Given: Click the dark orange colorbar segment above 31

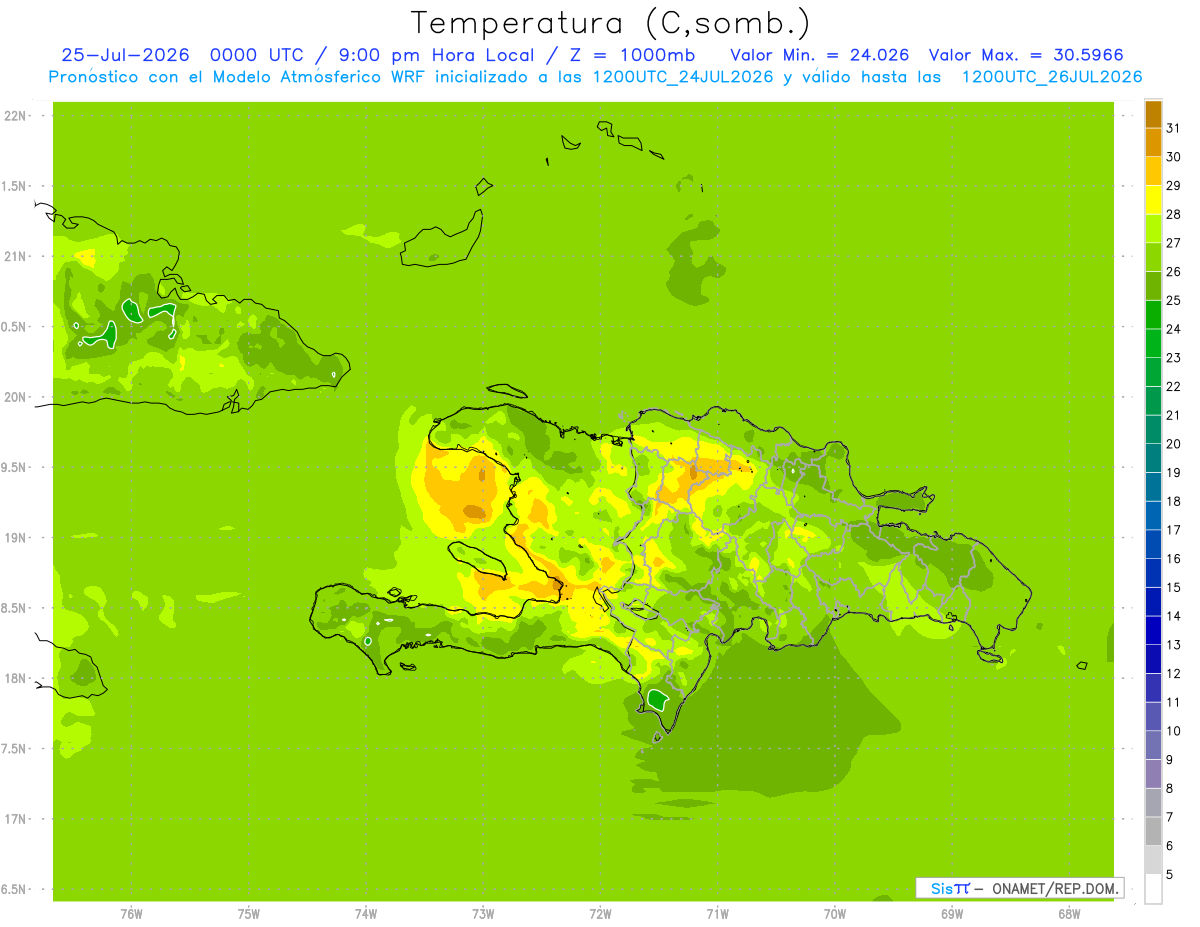Looking at the screenshot, I should (x=1153, y=114).
